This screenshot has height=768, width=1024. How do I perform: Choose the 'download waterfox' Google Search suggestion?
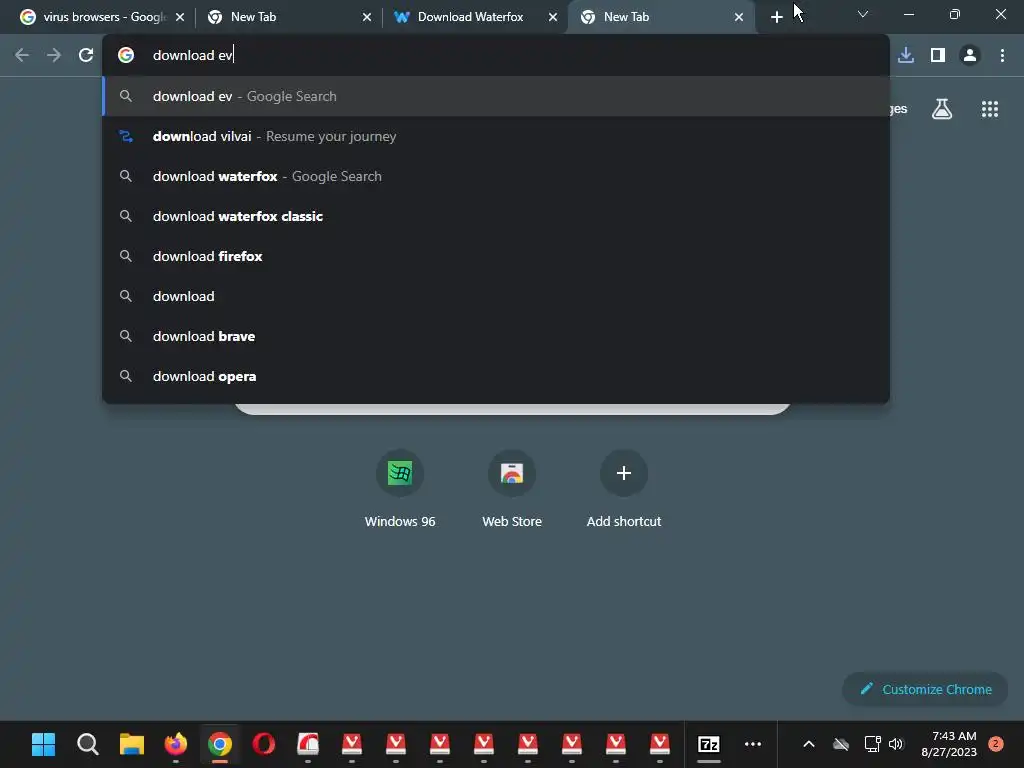(496, 176)
